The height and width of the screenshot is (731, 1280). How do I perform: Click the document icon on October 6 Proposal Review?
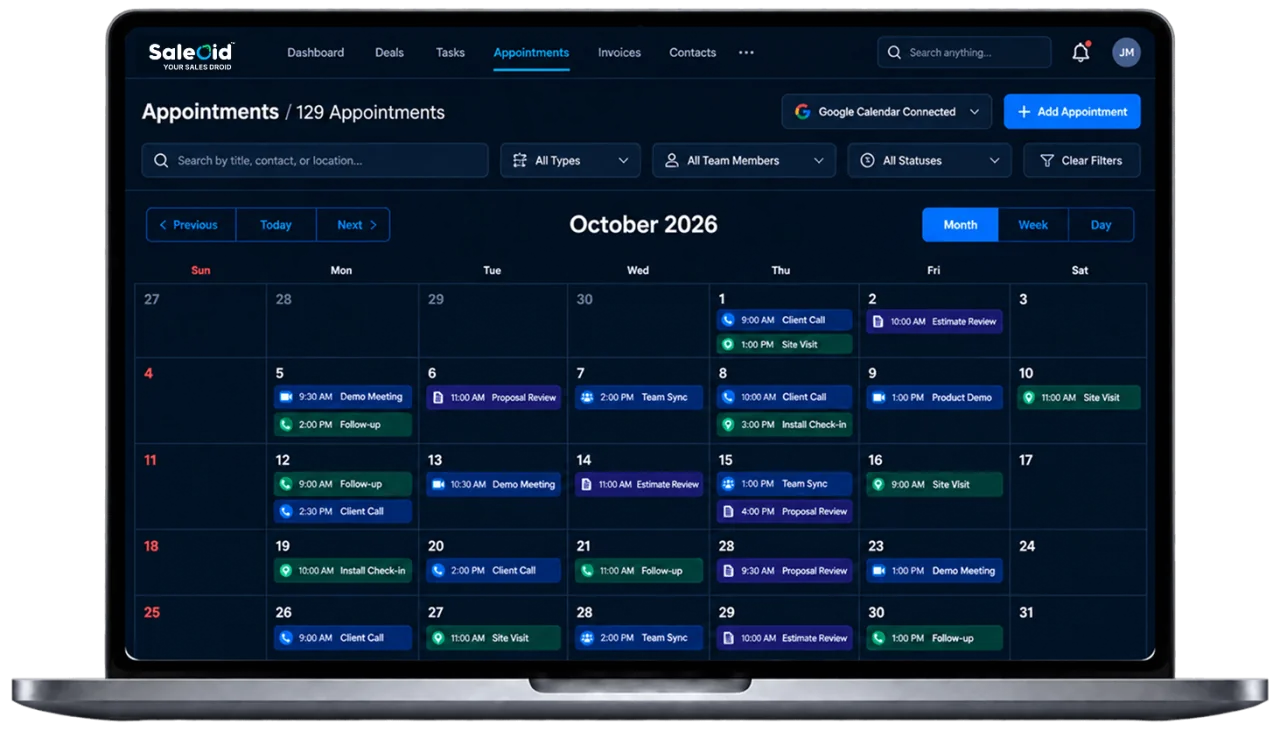click(437, 397)
